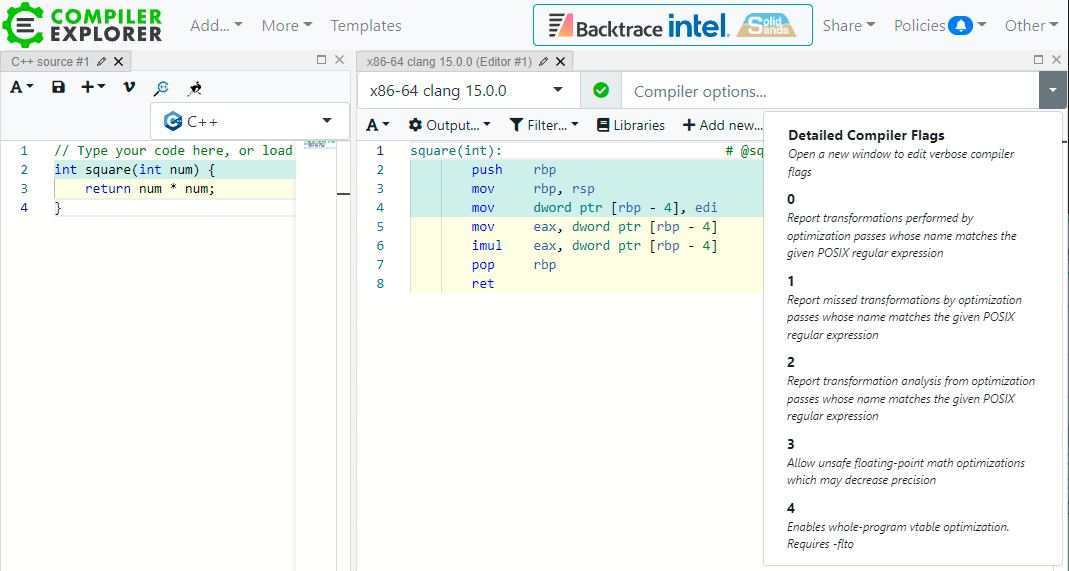
Task: Maximize the source editor pane
Action: point(322,60)
